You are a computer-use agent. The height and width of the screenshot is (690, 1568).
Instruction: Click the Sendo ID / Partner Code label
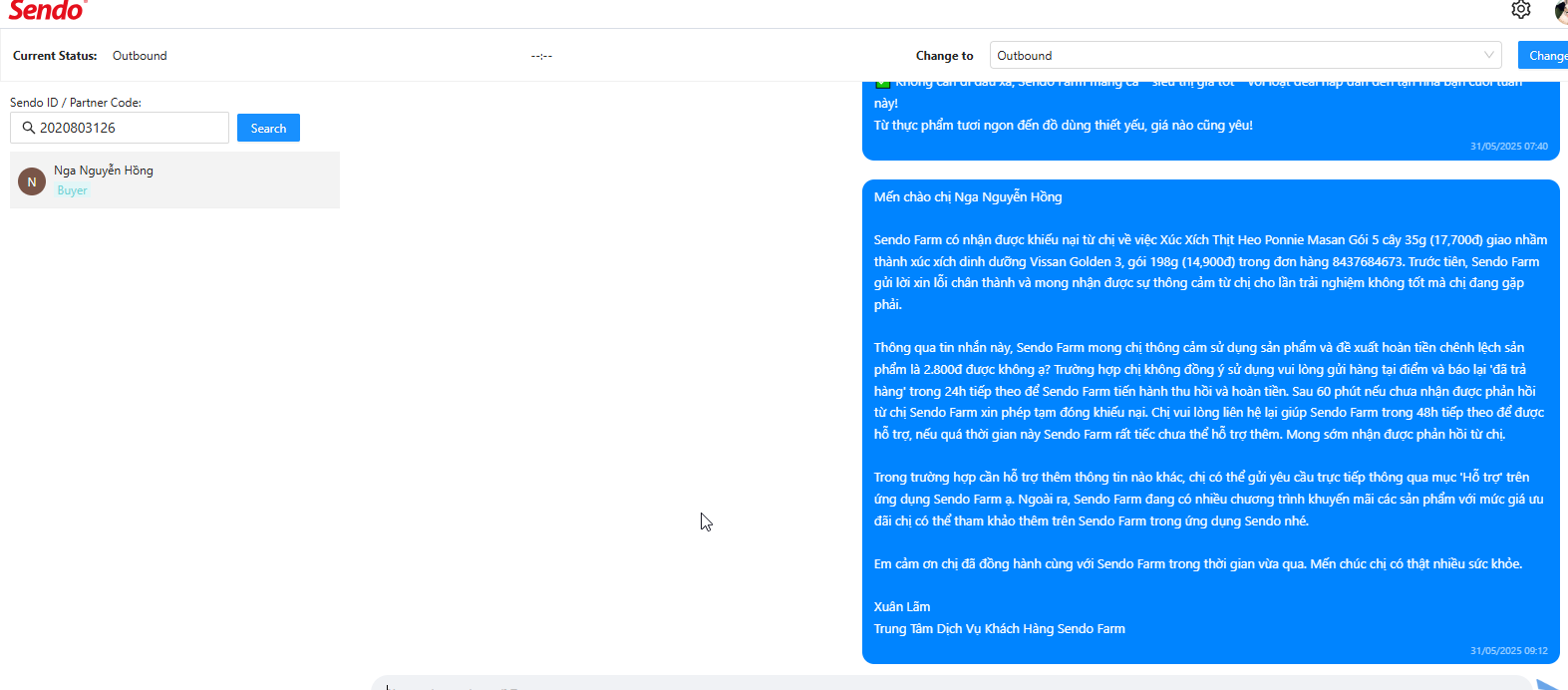pyautogui.click(x=76, y=103)
